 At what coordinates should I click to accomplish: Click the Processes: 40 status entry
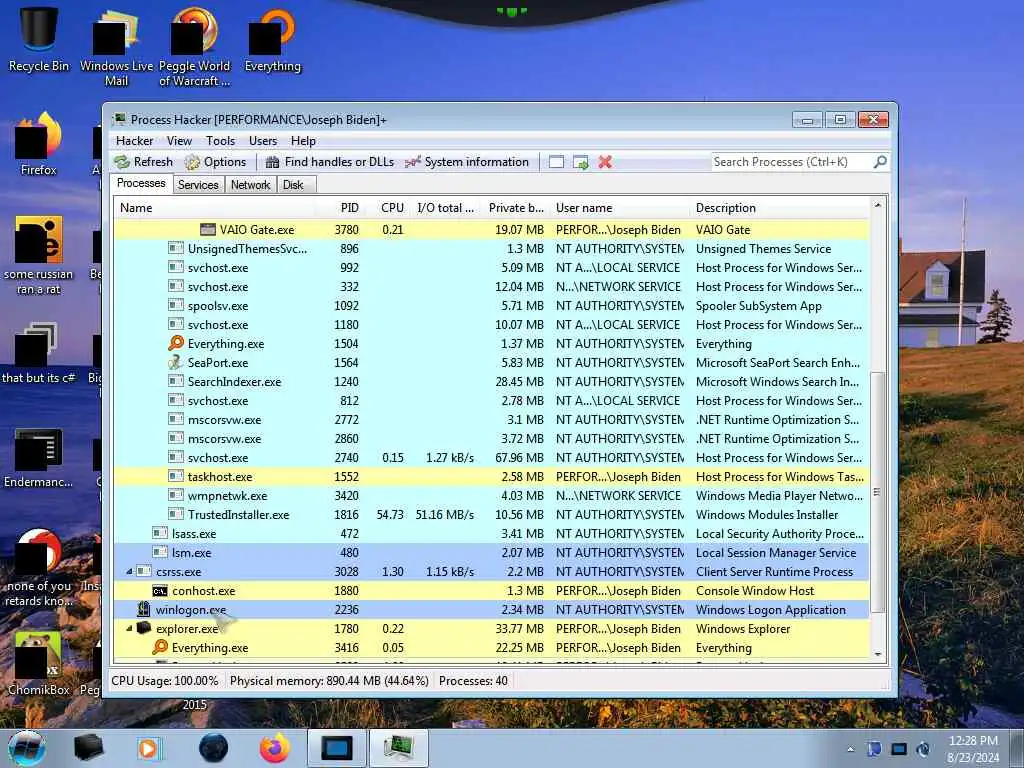click(473, 680)
